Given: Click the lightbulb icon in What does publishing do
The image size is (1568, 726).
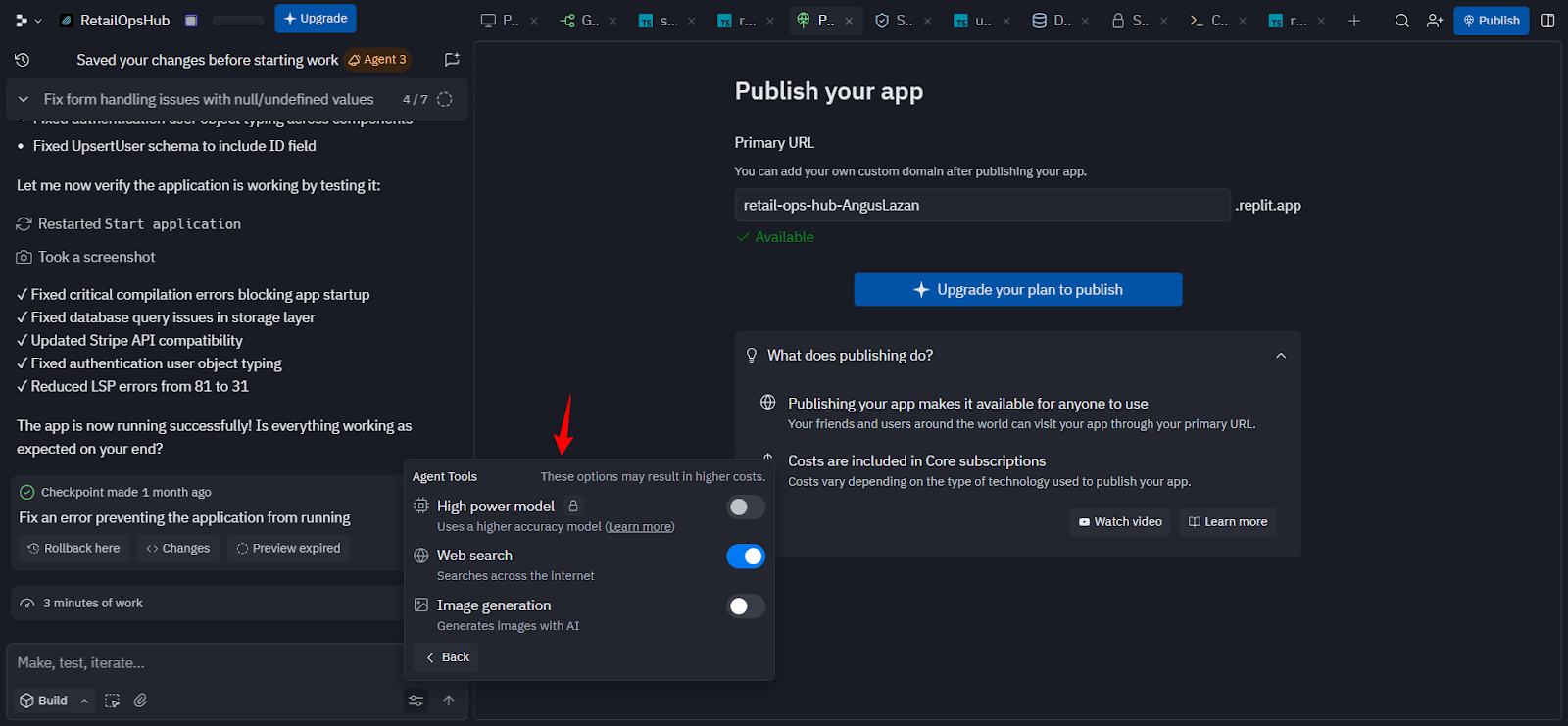Looking at the screenshot, I should [752, 356].
